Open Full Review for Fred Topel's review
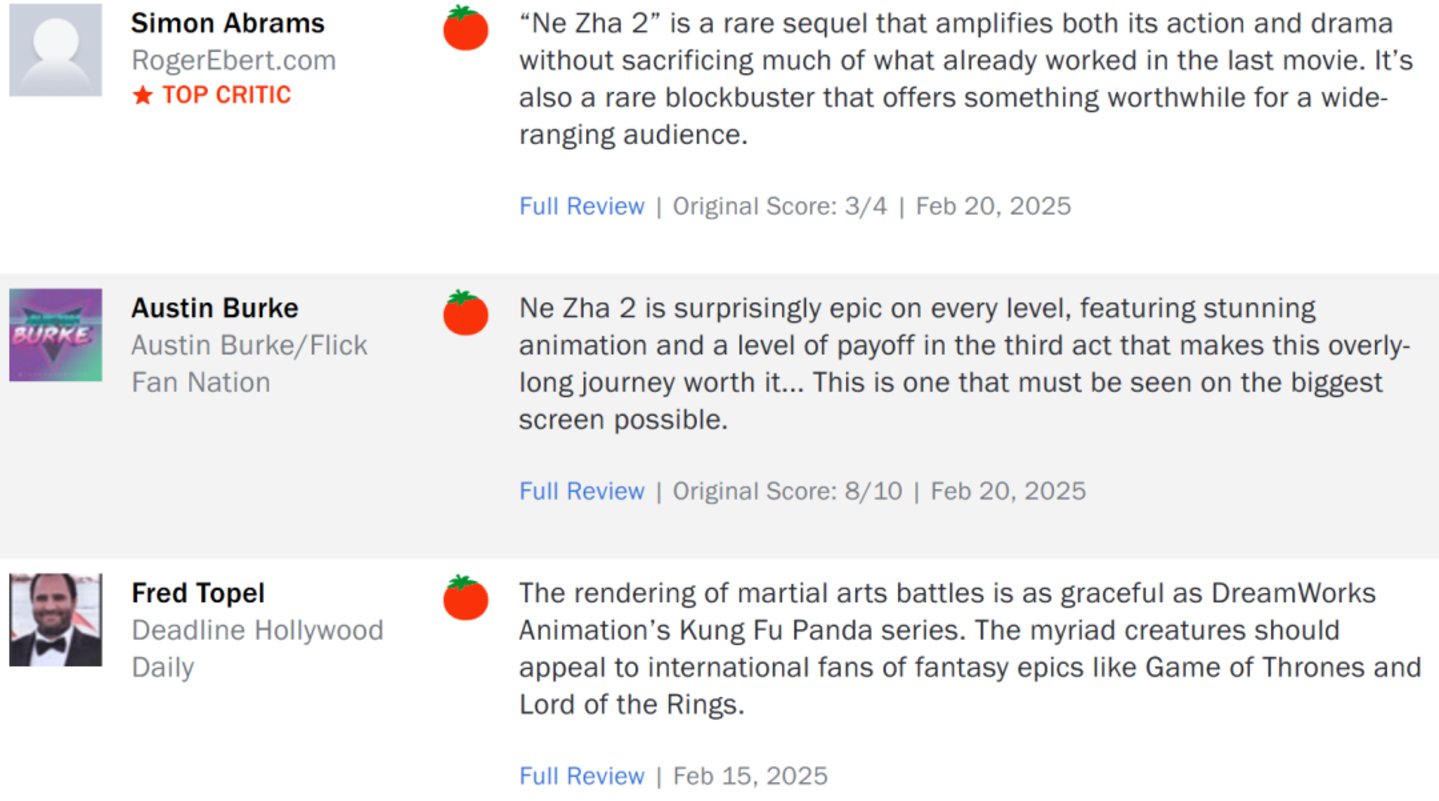 pos(581,777)
